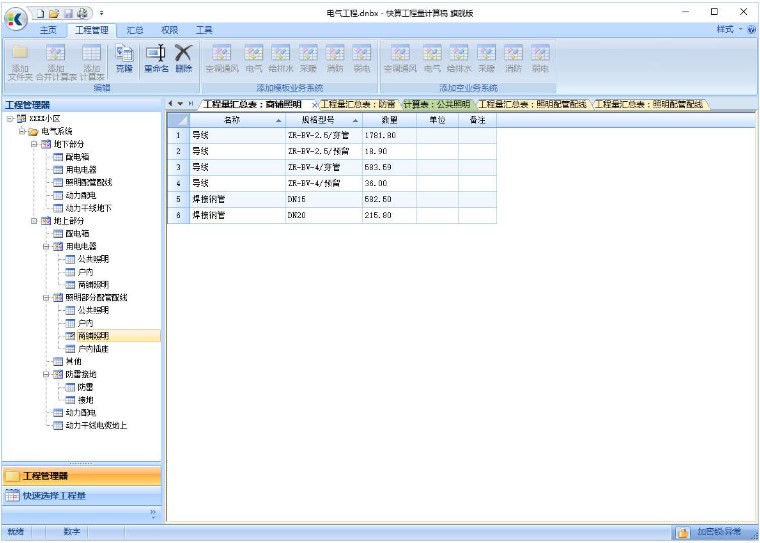760x543 pixels.
Task: Click the 添加合并计算表 ribbon icon
Action: pos(56,58)
